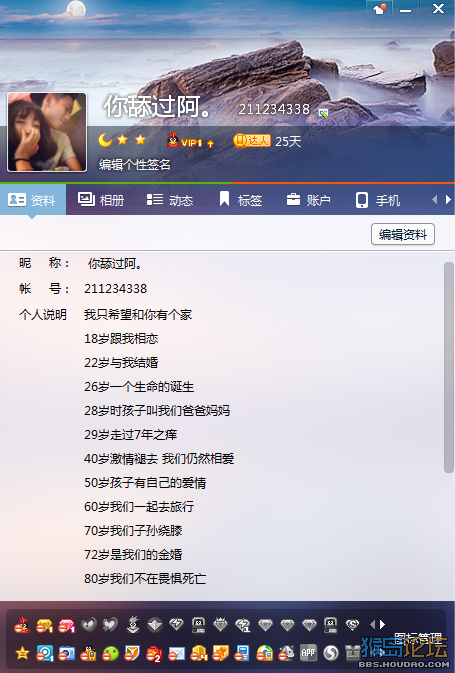Click the 编辑资料 button

[x=403, y=234]
